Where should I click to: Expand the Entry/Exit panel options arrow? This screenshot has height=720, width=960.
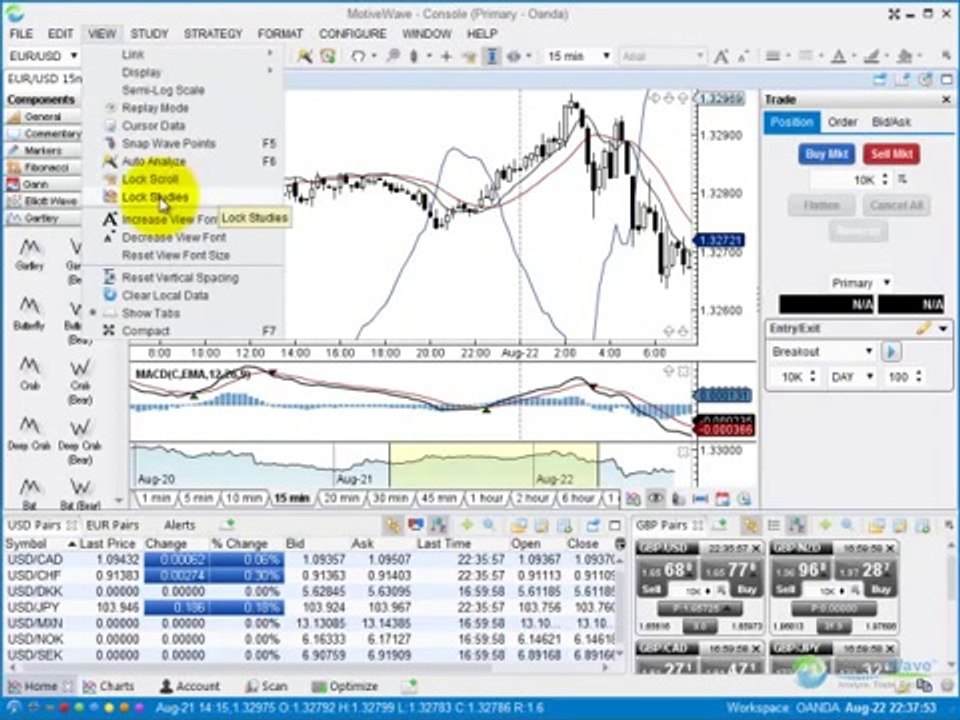(x=943, y=329)
